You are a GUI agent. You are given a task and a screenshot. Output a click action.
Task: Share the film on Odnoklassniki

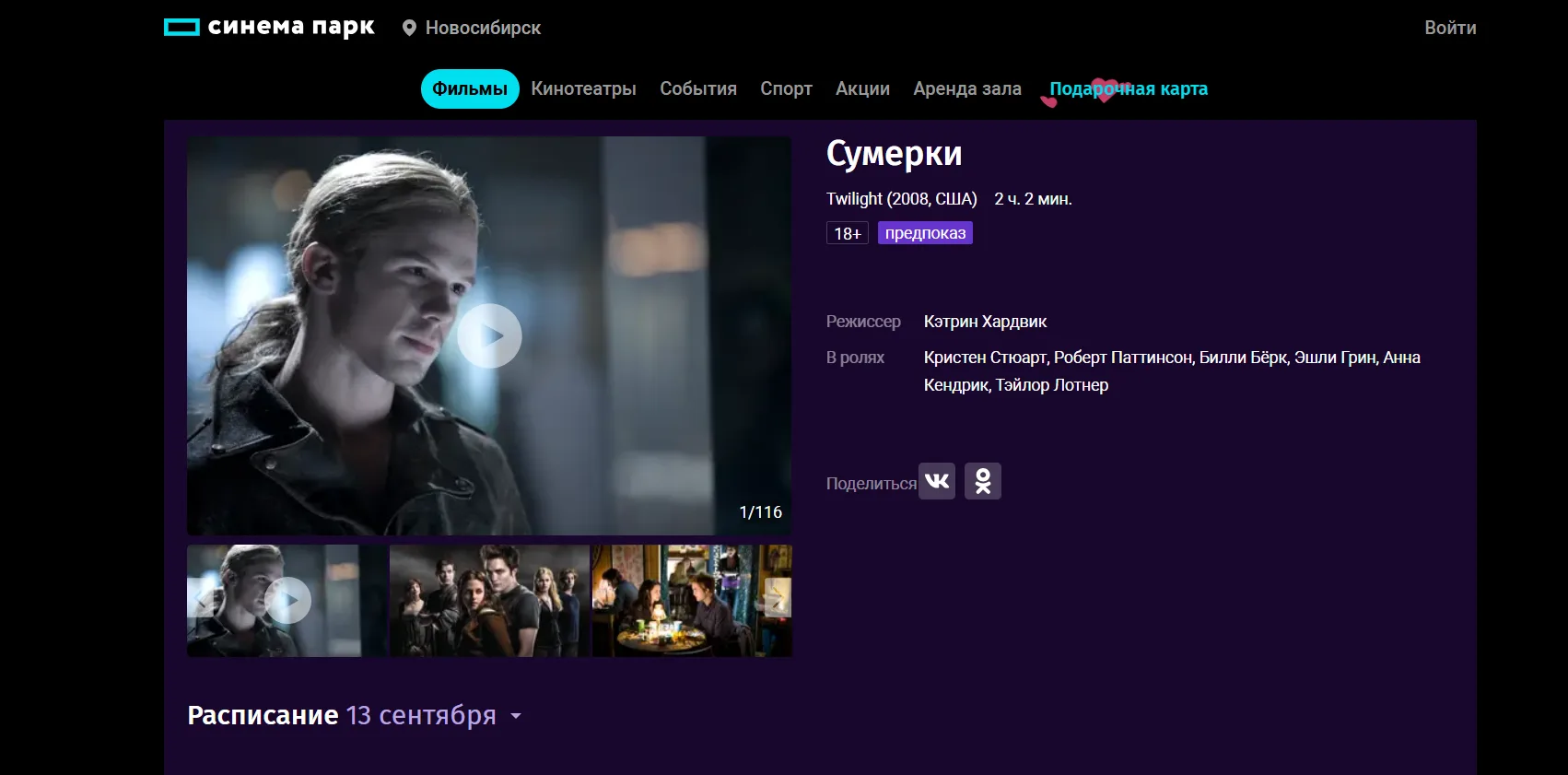click(983, 481)
